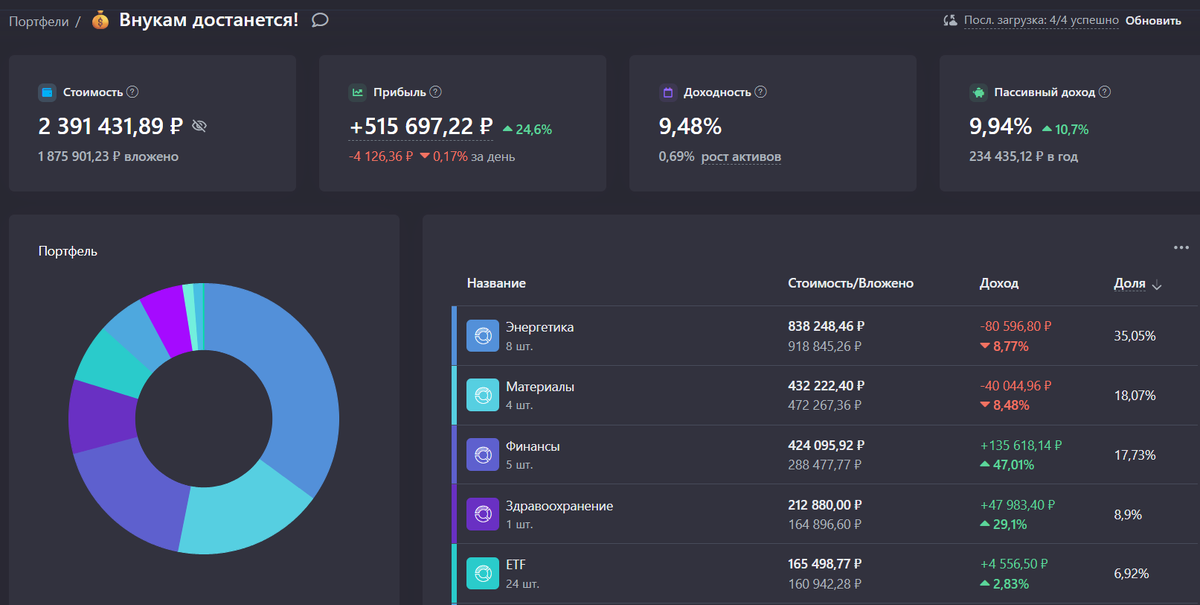Click the Обновить button
The height and width of the screenshot is (605, 1200).
[x=1153, y=20]
